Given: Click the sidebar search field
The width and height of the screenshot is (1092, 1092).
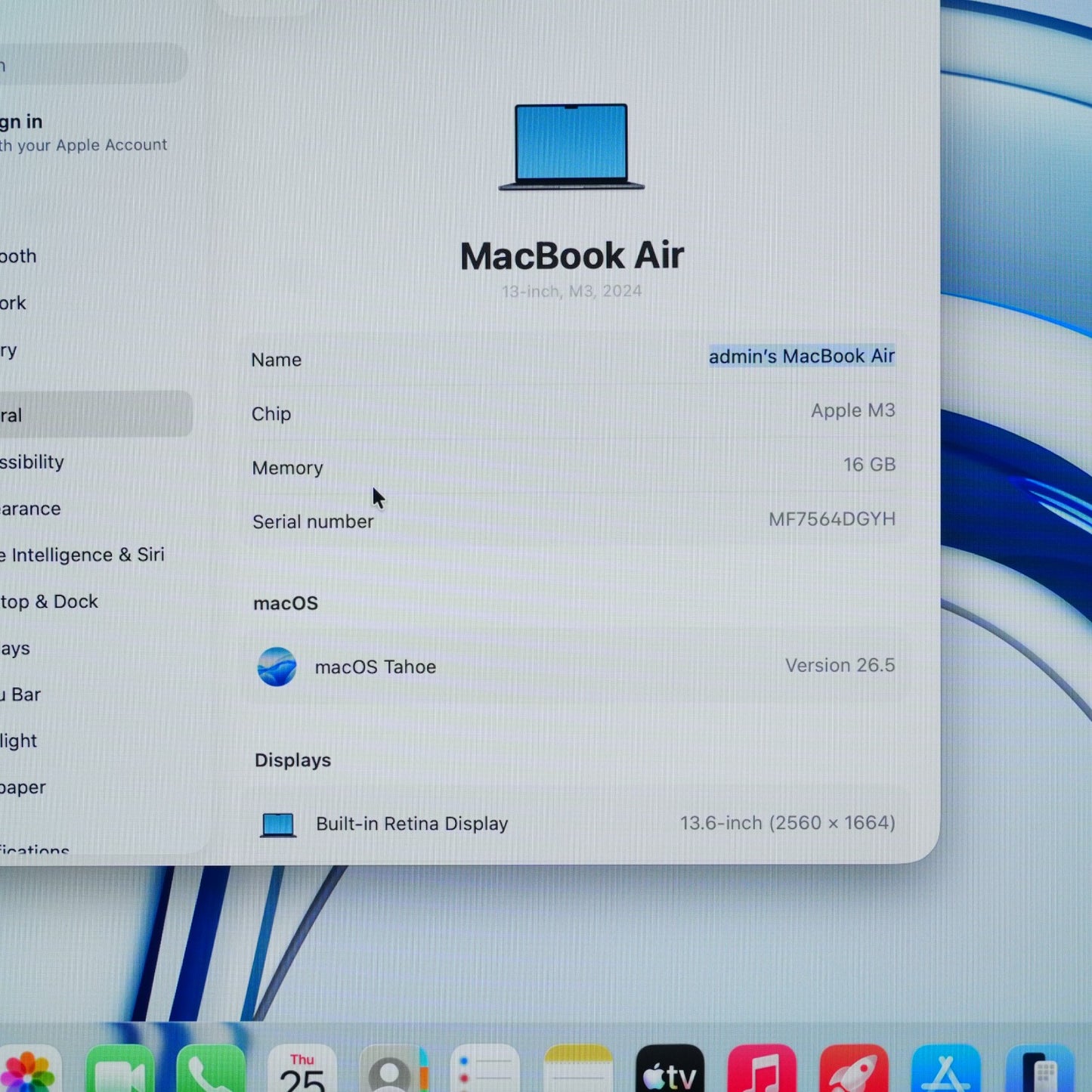Looking at the screenshot, I should coord(92,63).
